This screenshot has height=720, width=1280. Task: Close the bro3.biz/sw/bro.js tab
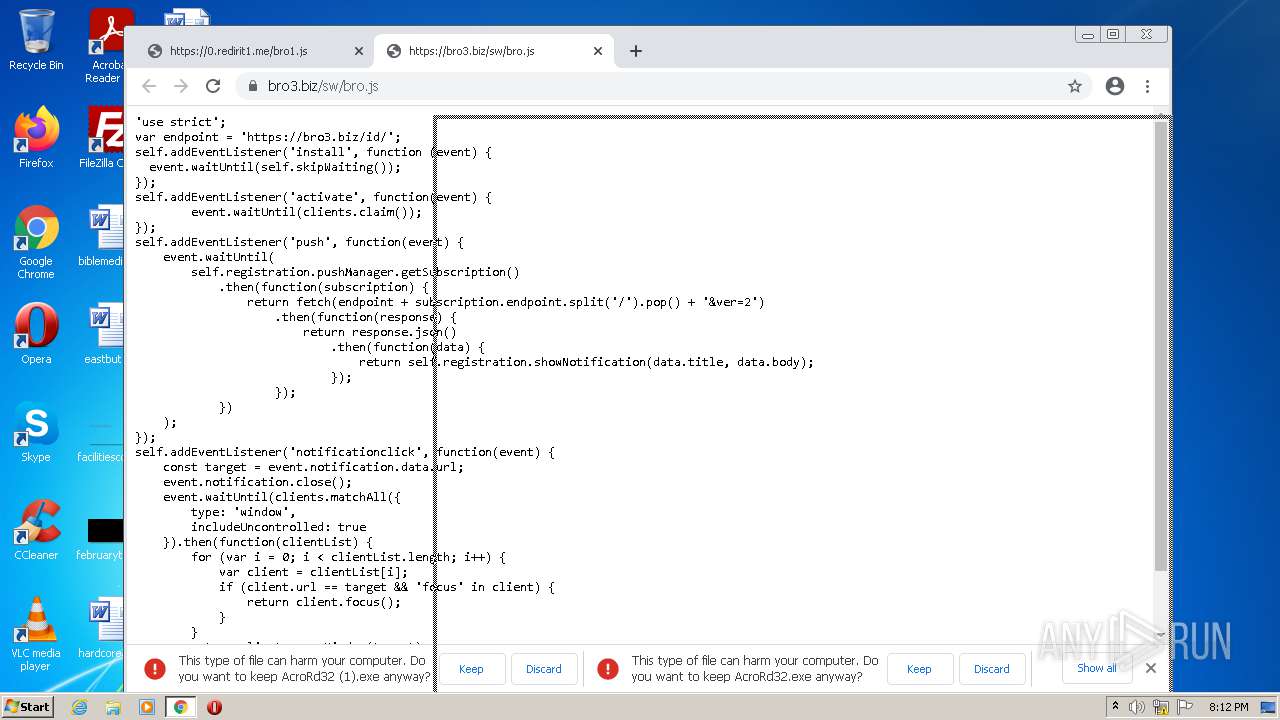pyautogui.click(x=598, y=51)
